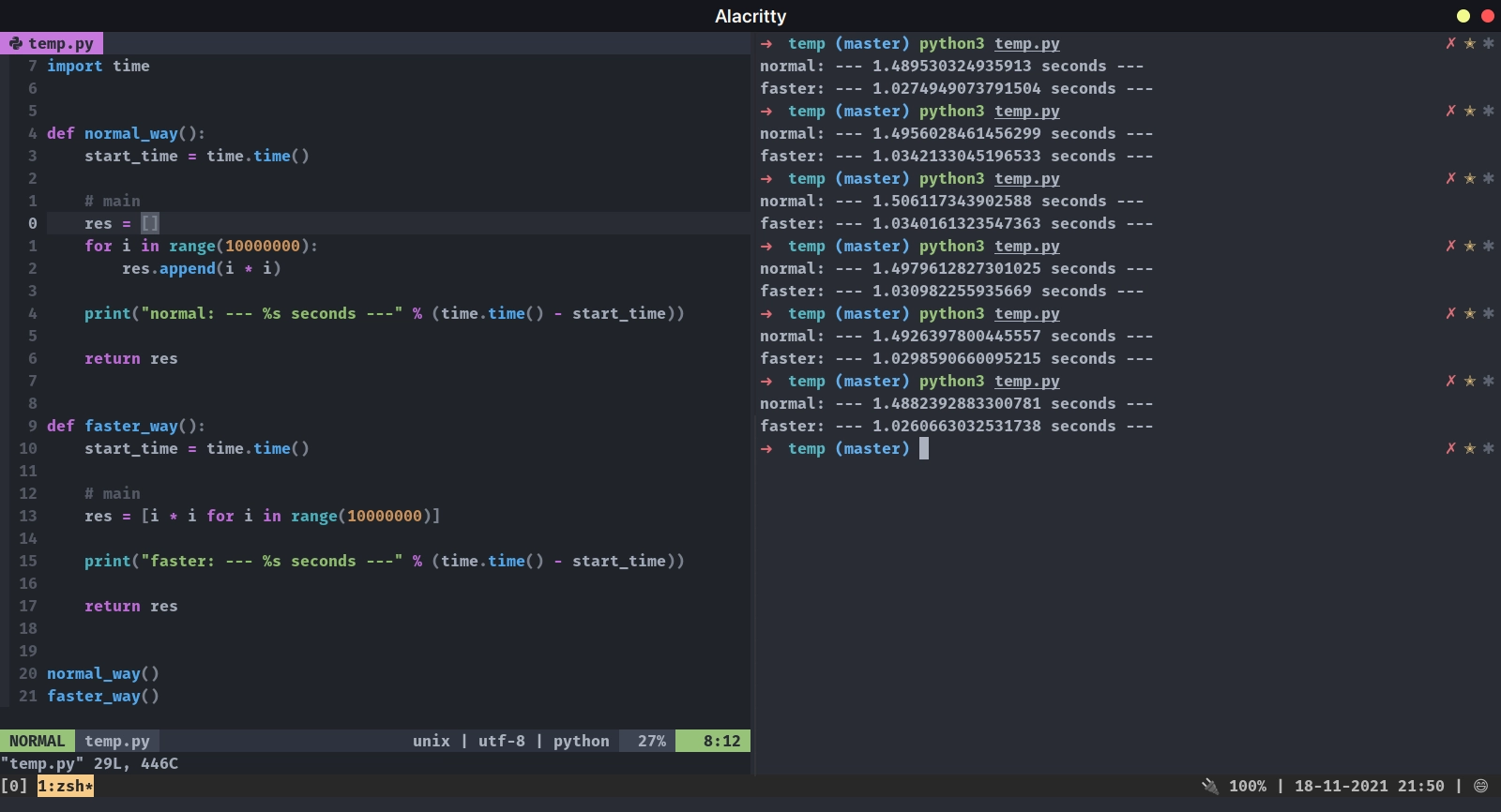This screenshot has height=812, width=1501.
Task: Click the (master) branch label on last prompt
Action: pyautogui.click(x=872, y=448)
